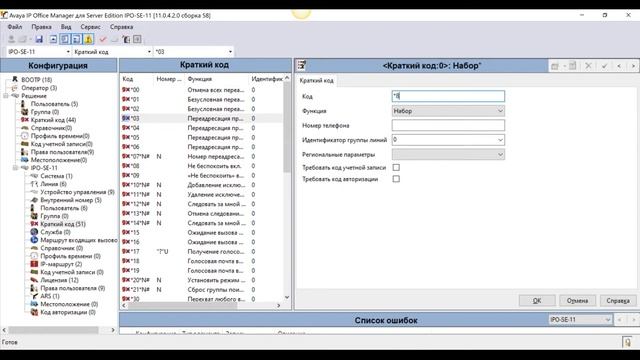Select the Система (1) tree item

[x=56, y=176]
